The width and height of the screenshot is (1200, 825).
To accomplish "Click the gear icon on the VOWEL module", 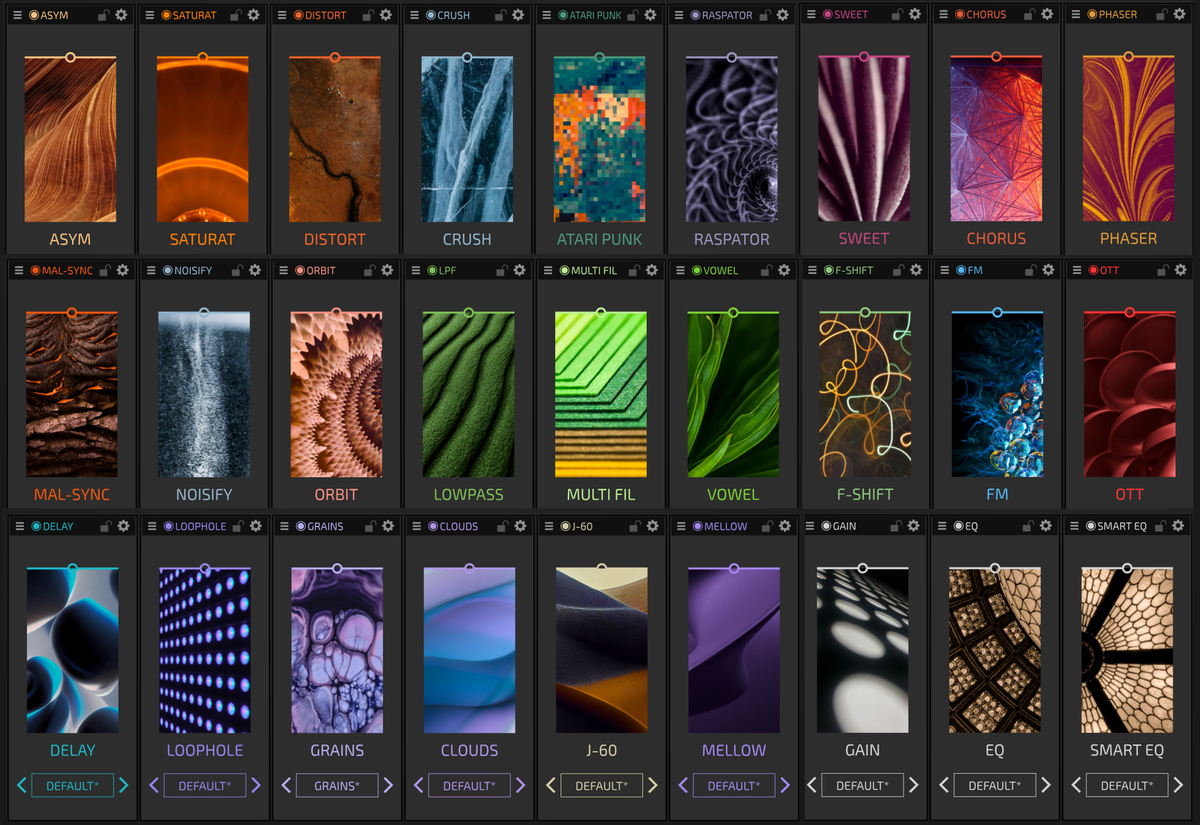I will (783, 269).
